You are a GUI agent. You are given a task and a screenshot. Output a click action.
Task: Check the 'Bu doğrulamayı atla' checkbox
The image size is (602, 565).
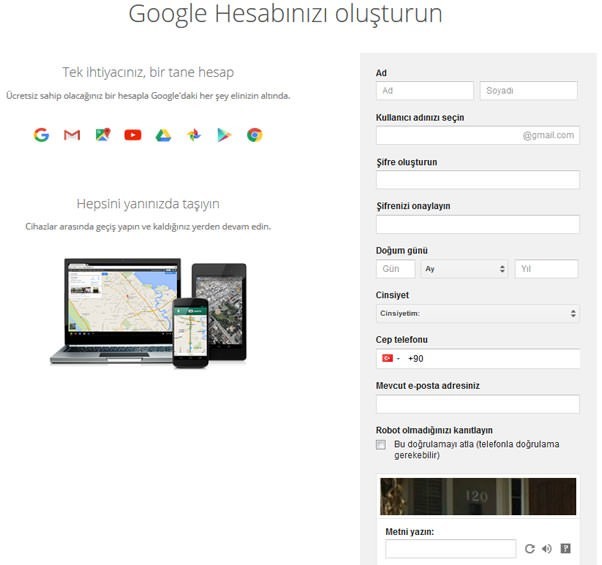[x=381, y=444]
